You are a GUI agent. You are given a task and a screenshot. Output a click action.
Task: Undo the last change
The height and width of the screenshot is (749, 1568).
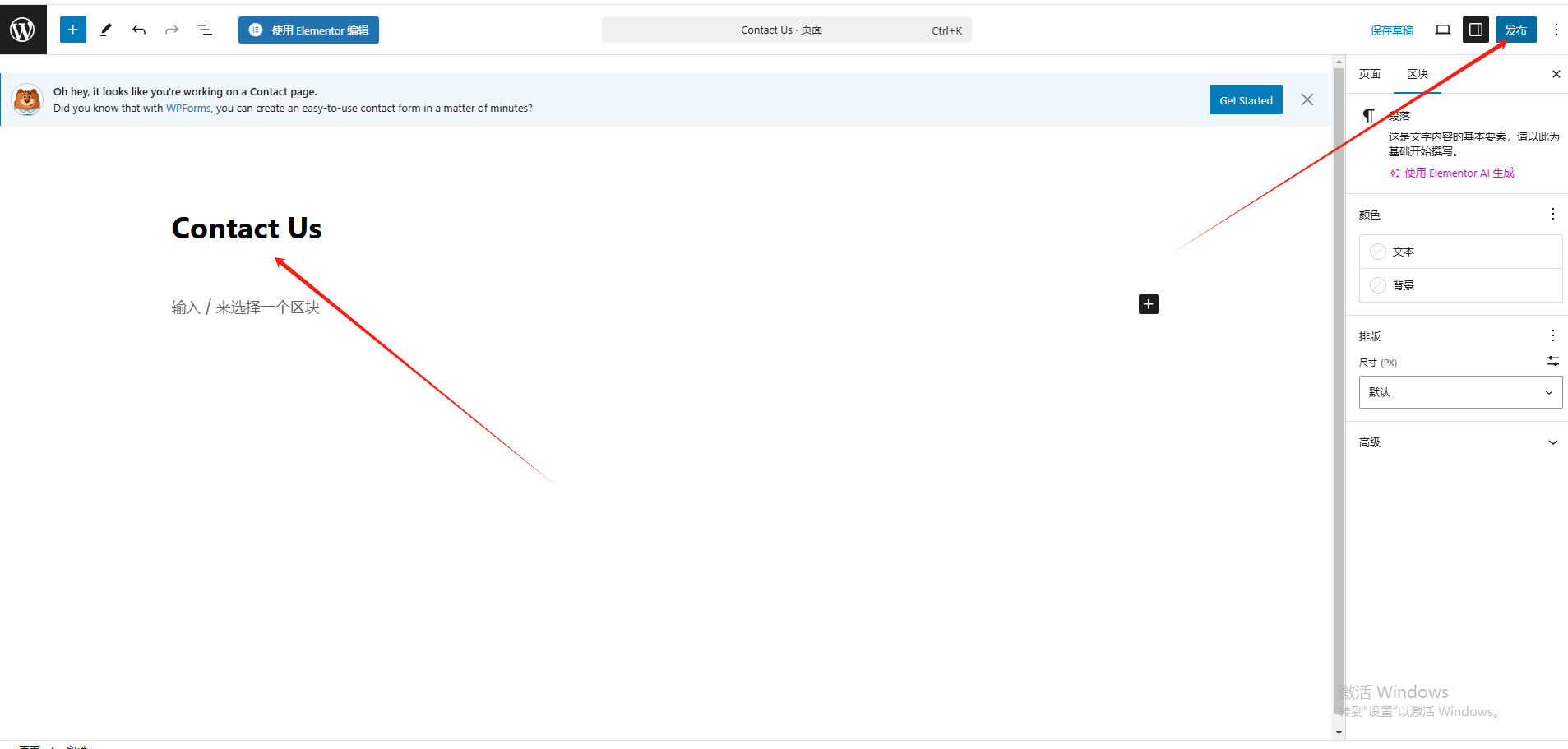pos(139,30)
